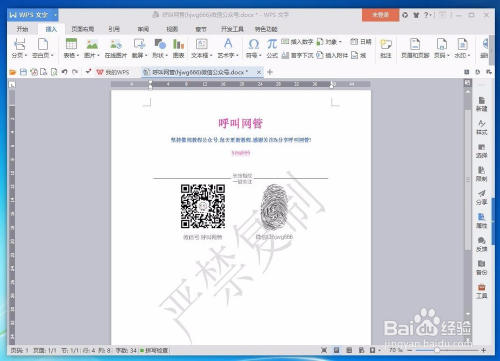This screenshot has width=500, height=361.
Task: Expand the 文本框 dropdown arrow
Action: click(x=211, y=55)
